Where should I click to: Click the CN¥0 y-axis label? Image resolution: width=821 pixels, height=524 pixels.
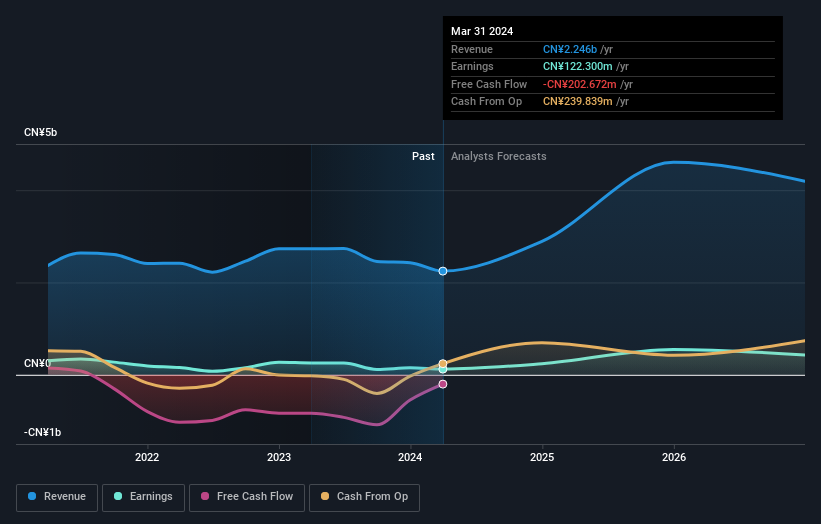38,363
